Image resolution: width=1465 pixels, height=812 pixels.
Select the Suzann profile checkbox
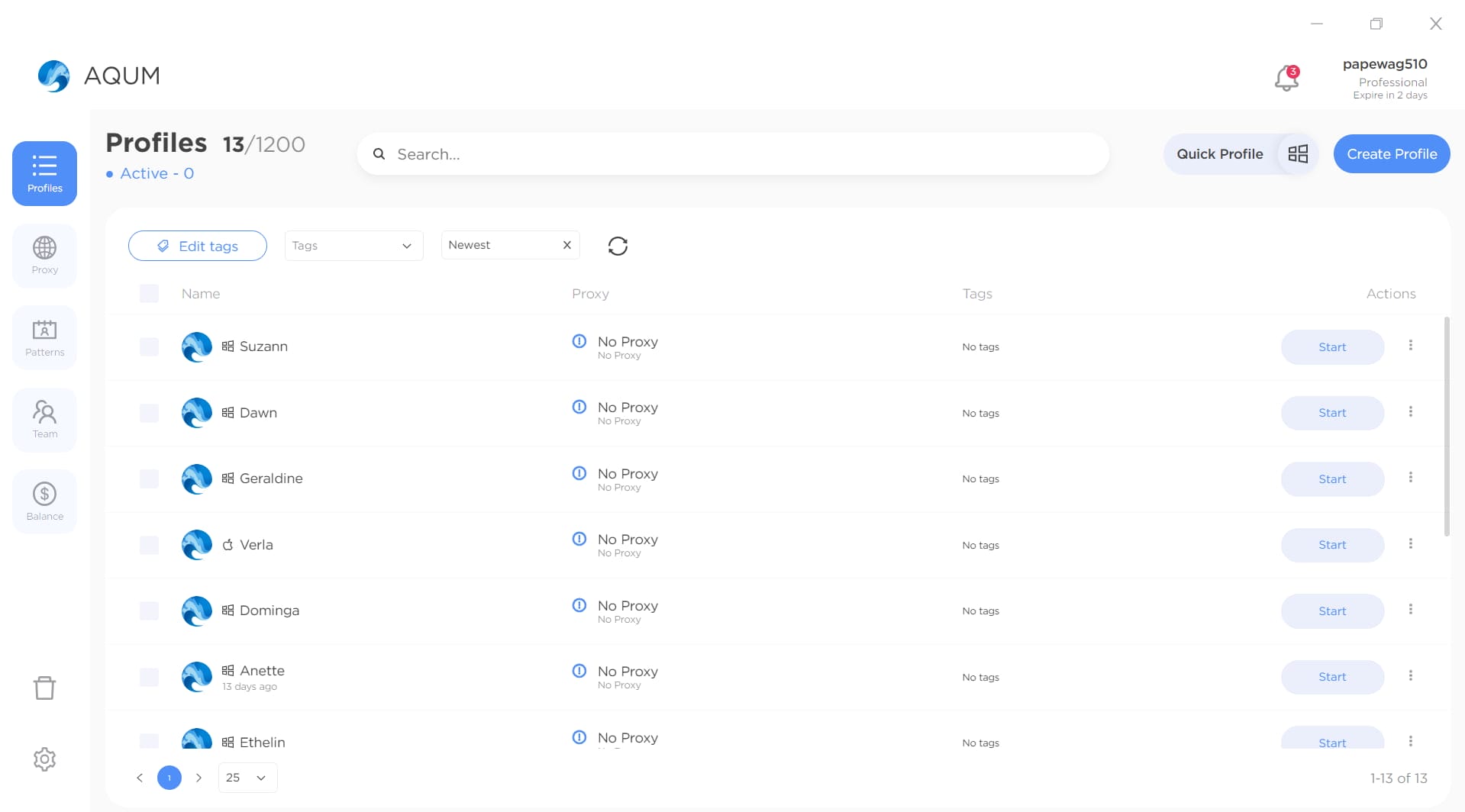pyautogui.click(x=149, y=346)
